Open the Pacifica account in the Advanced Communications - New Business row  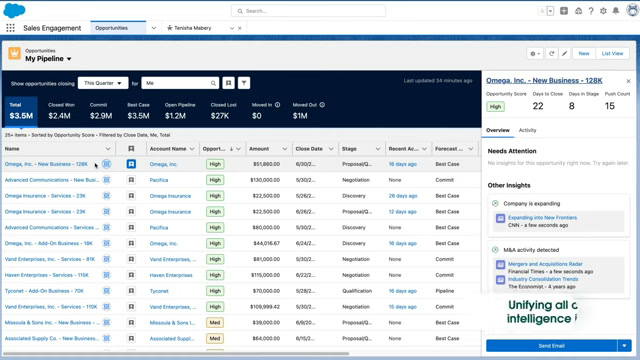point(159,180)
